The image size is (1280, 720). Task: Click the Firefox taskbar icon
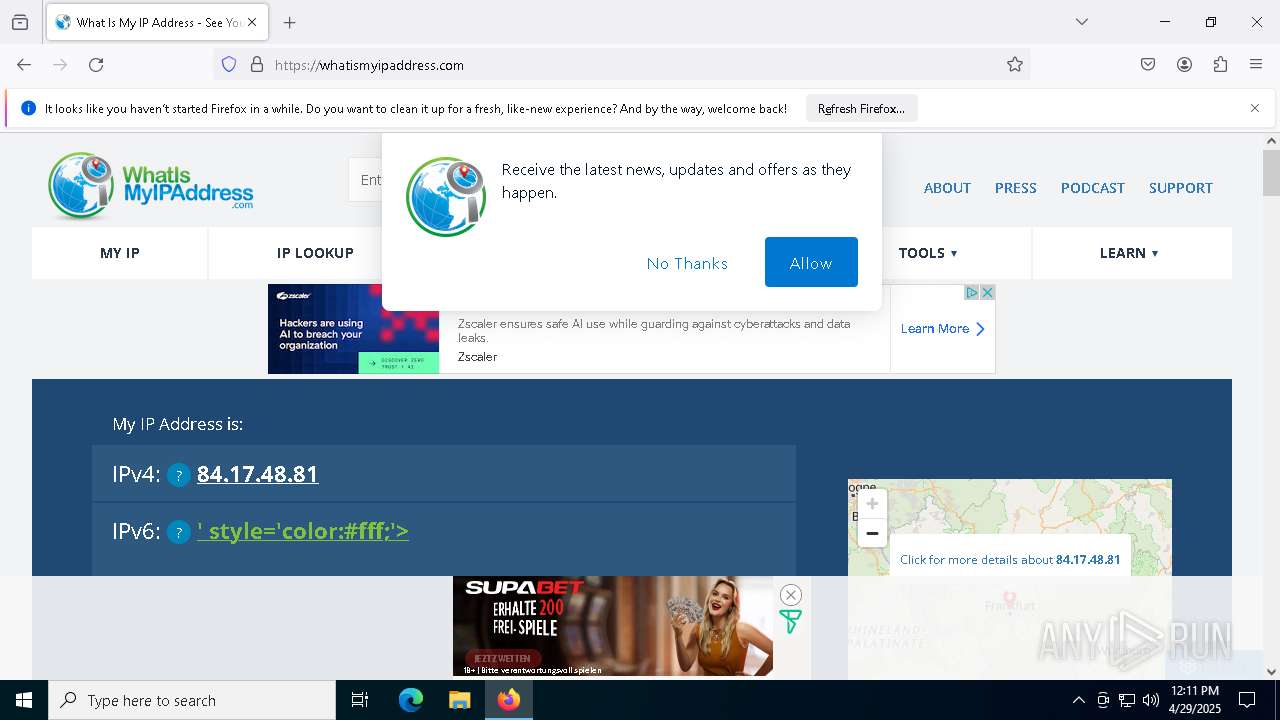[509, 700]
